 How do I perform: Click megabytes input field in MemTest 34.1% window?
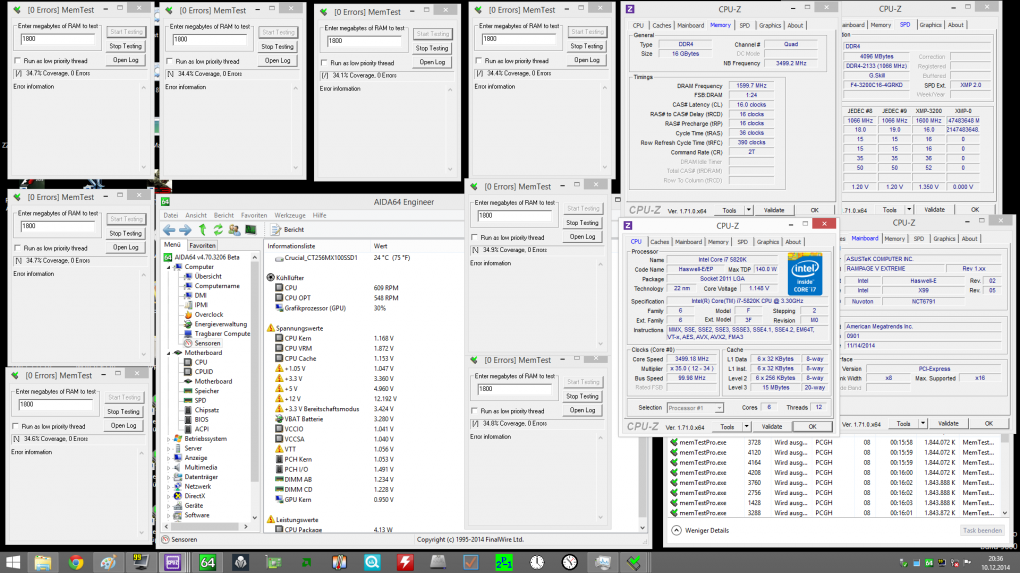365,42
